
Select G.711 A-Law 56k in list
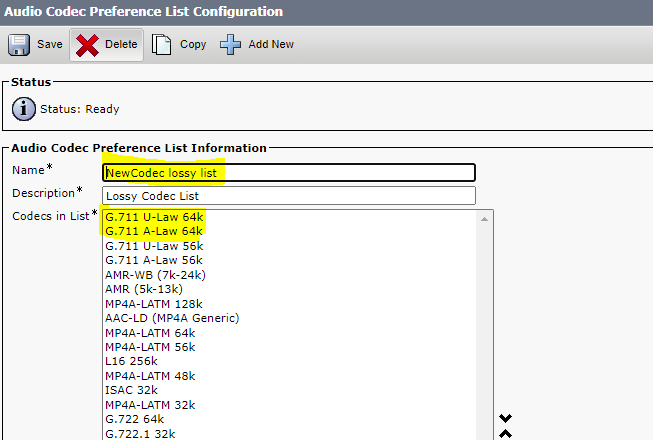point(154,260)
